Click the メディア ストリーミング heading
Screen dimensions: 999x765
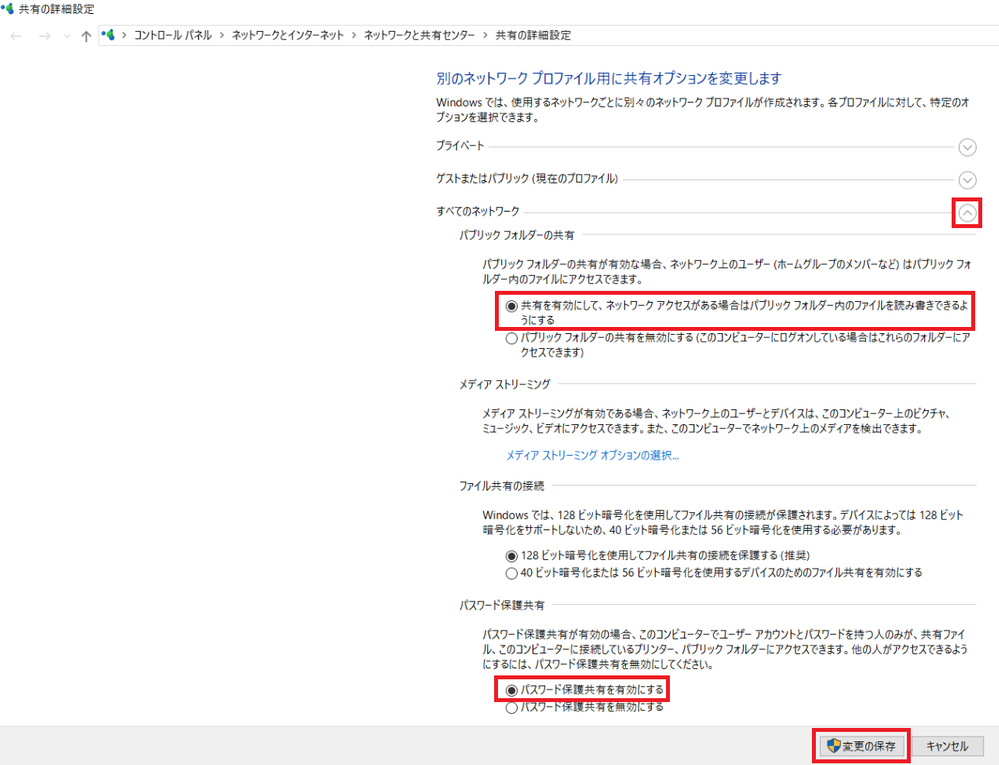505,384
